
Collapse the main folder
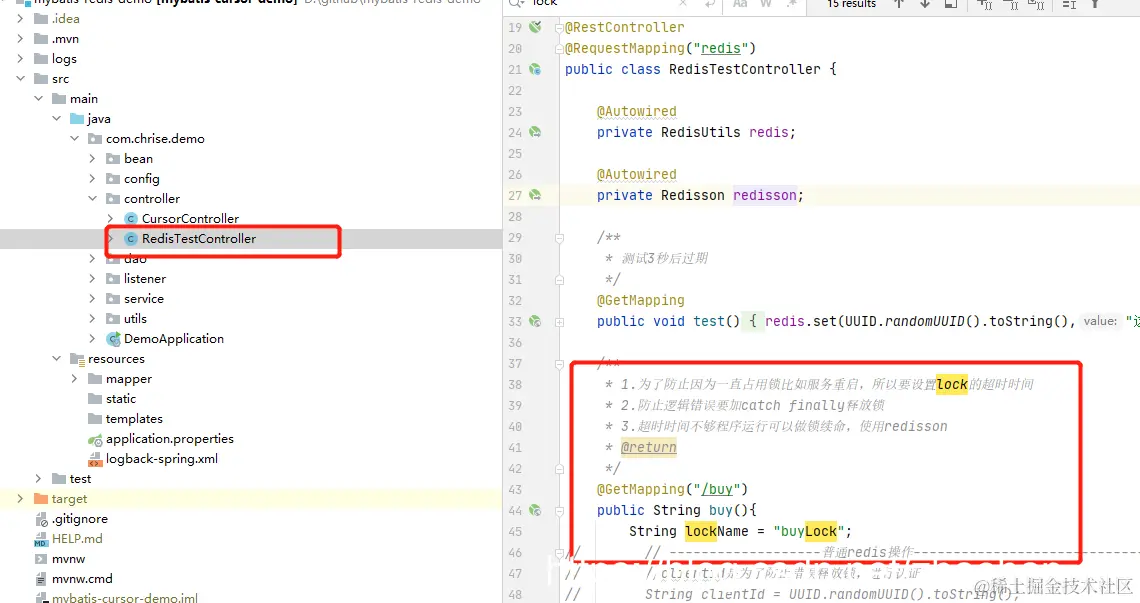(39, 98)
